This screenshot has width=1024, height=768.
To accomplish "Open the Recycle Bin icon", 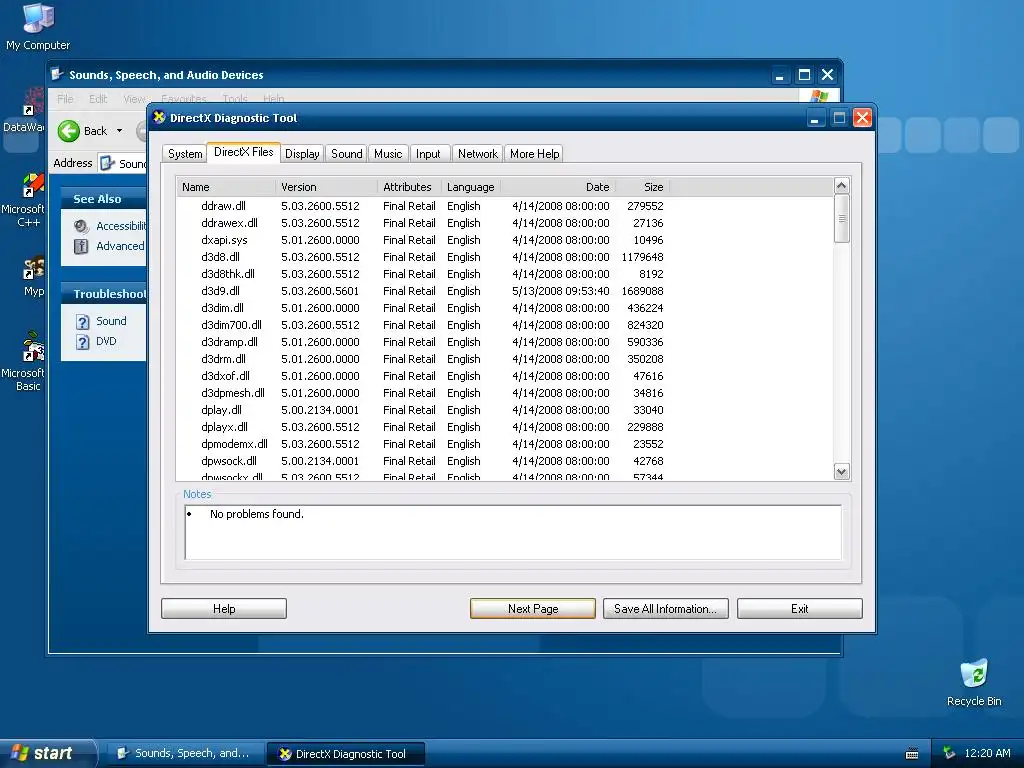I will (974, 682).
